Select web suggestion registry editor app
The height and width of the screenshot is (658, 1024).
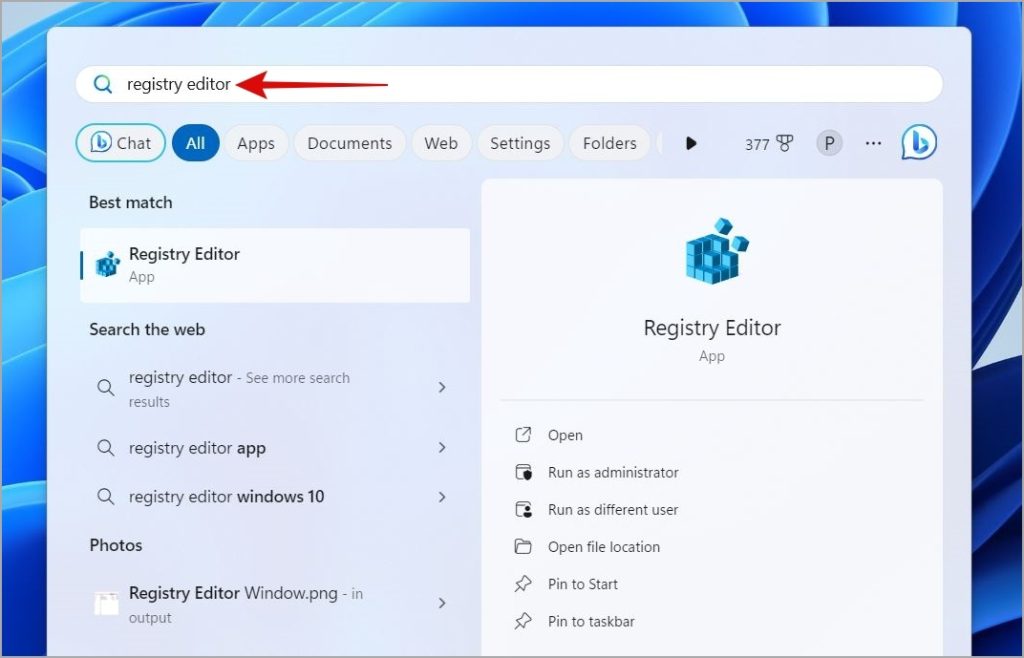point(275,448)
